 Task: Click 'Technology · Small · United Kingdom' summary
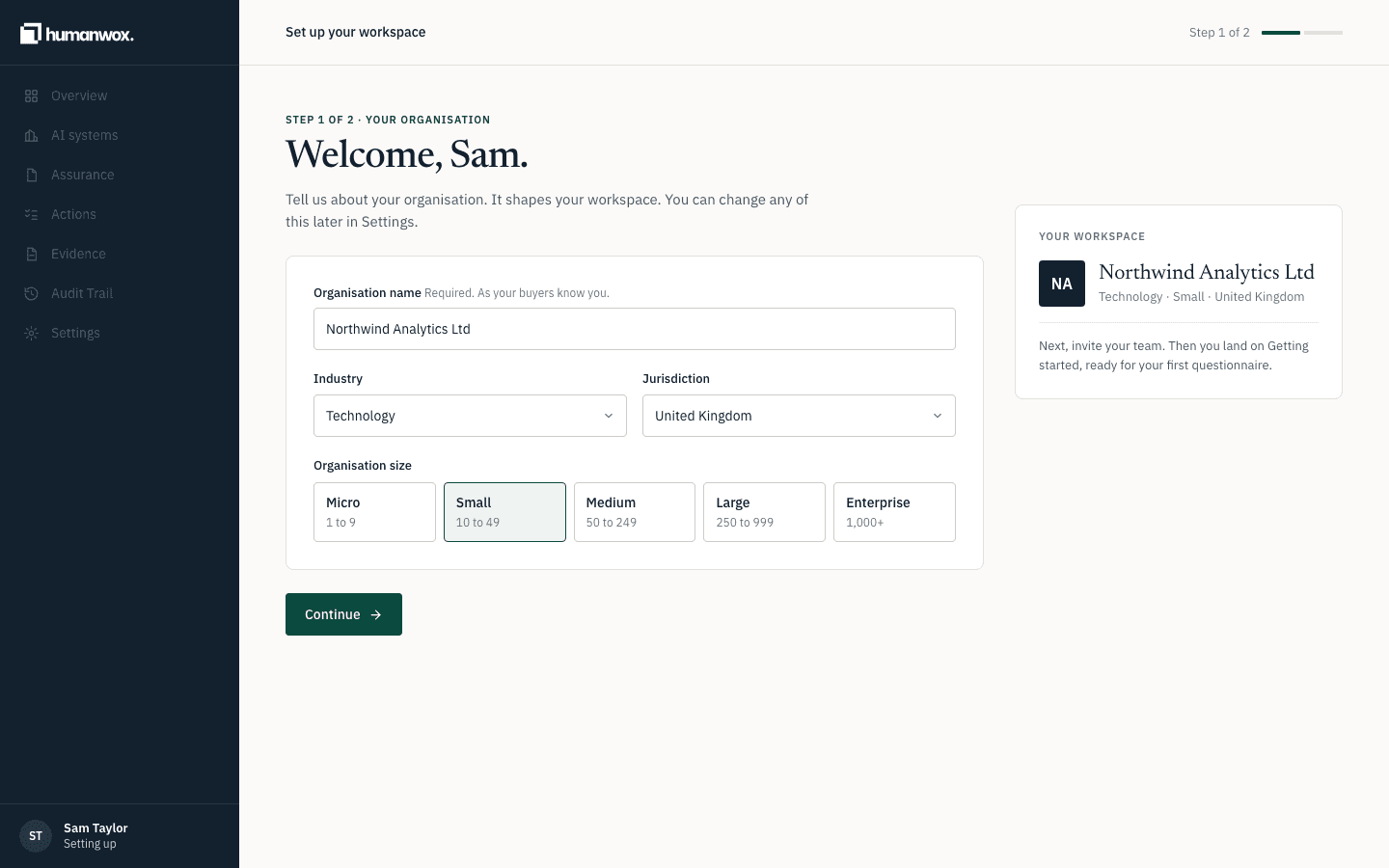pos(1201,297)
